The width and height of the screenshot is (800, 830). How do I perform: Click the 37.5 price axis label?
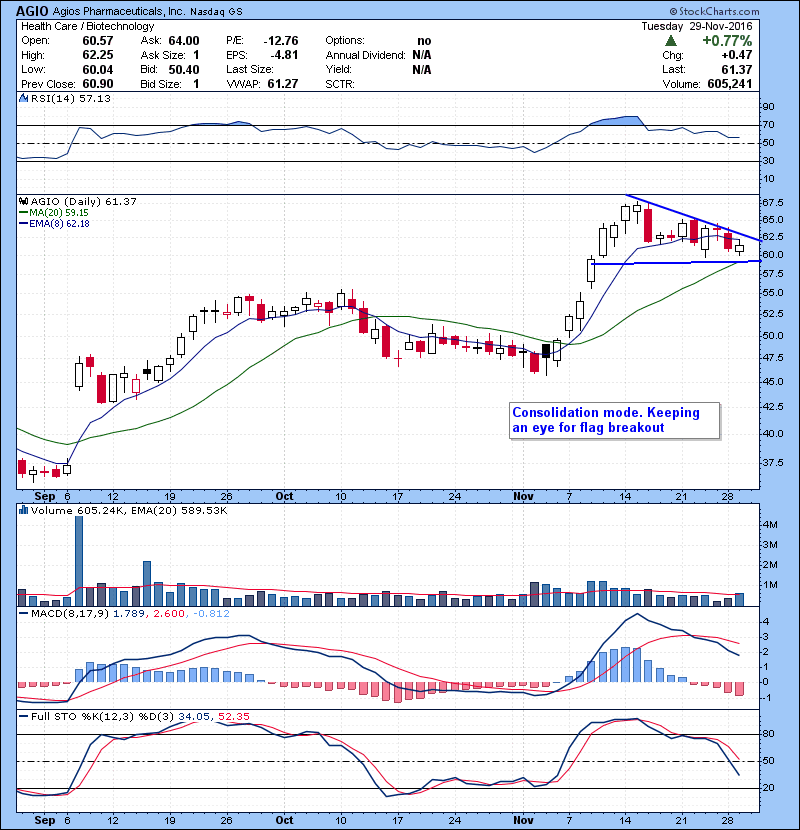tap(772, 463)
